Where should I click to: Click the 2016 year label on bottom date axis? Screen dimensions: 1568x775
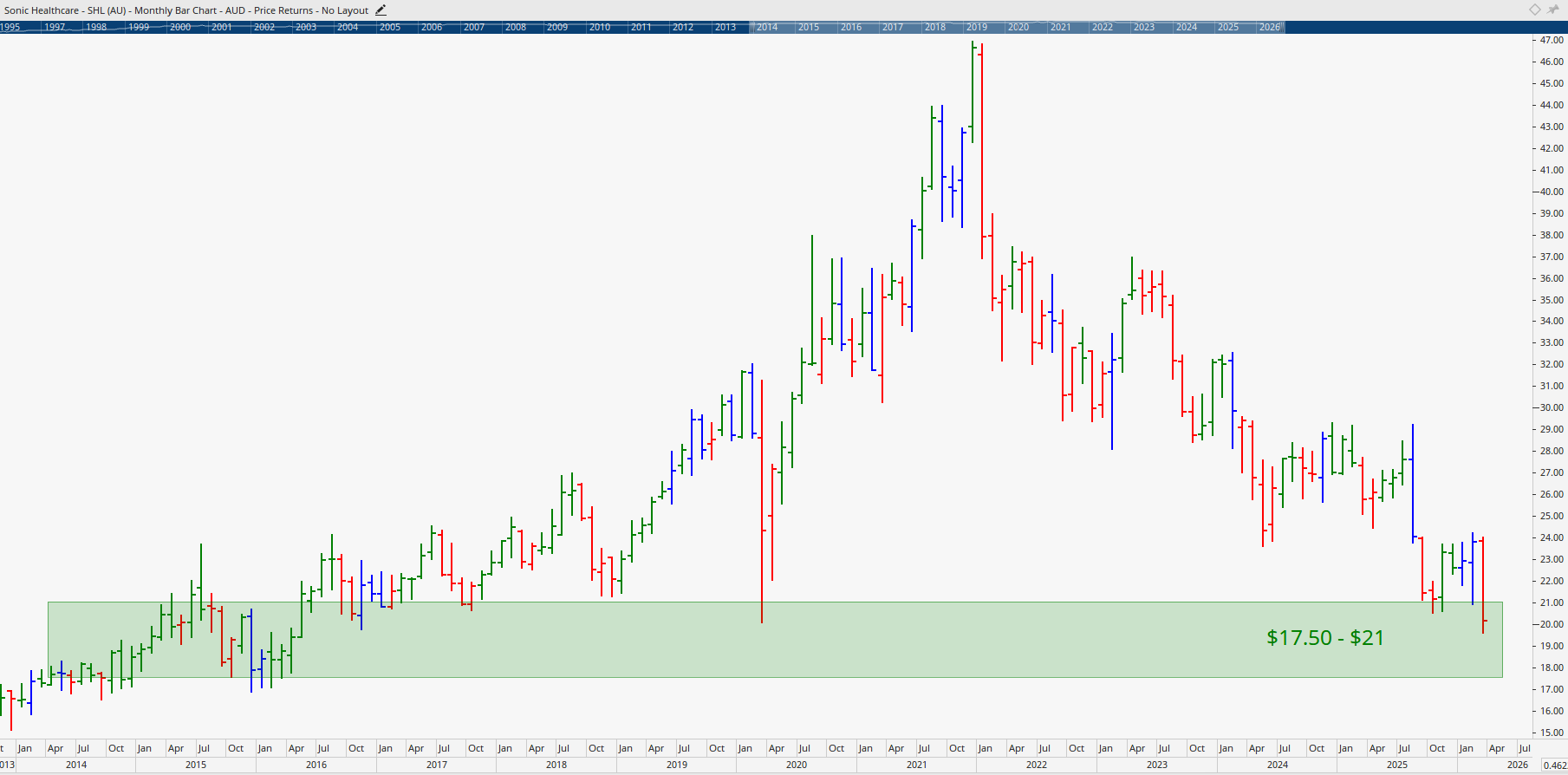tap(316, 765)
